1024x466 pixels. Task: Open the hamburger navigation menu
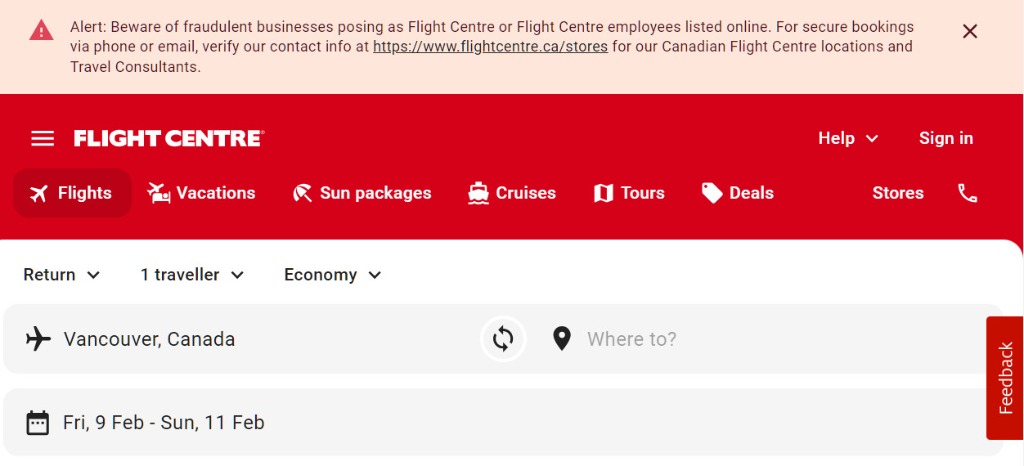click(42, 139)
